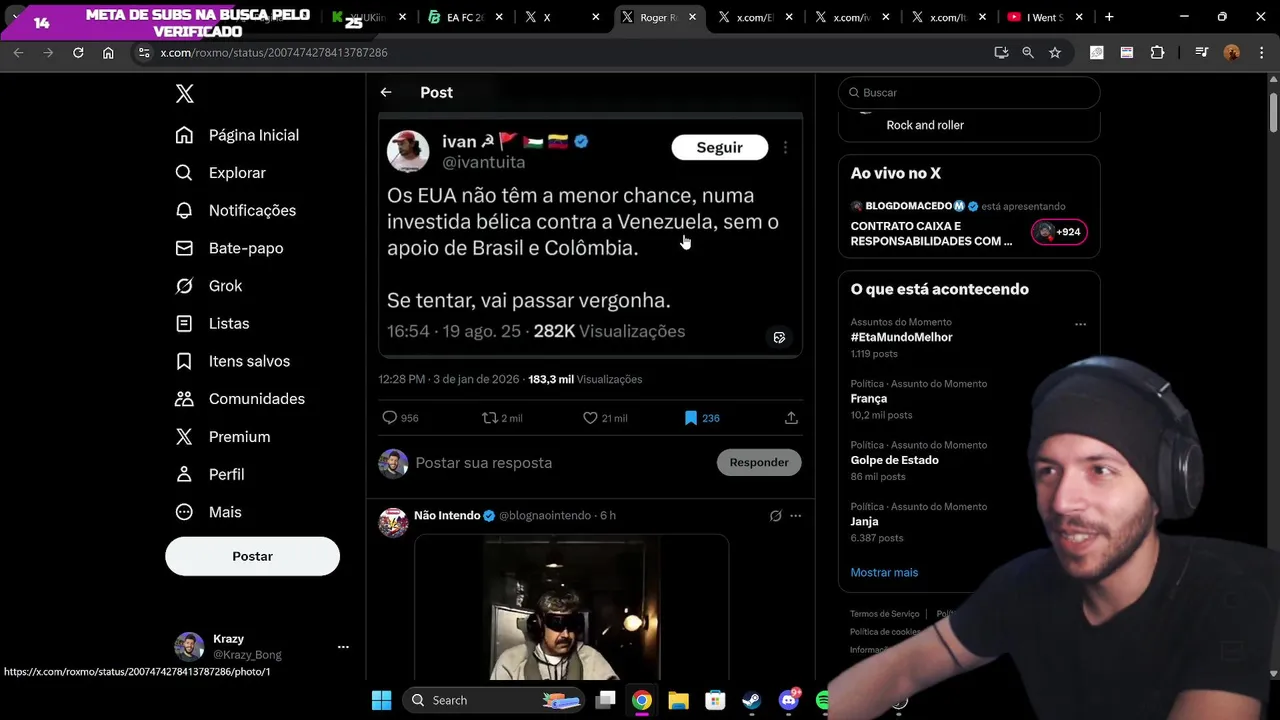Open the Chrome extensions puzzle menu
This screenshot has width=1280, height=720.
coord(1157,52)
